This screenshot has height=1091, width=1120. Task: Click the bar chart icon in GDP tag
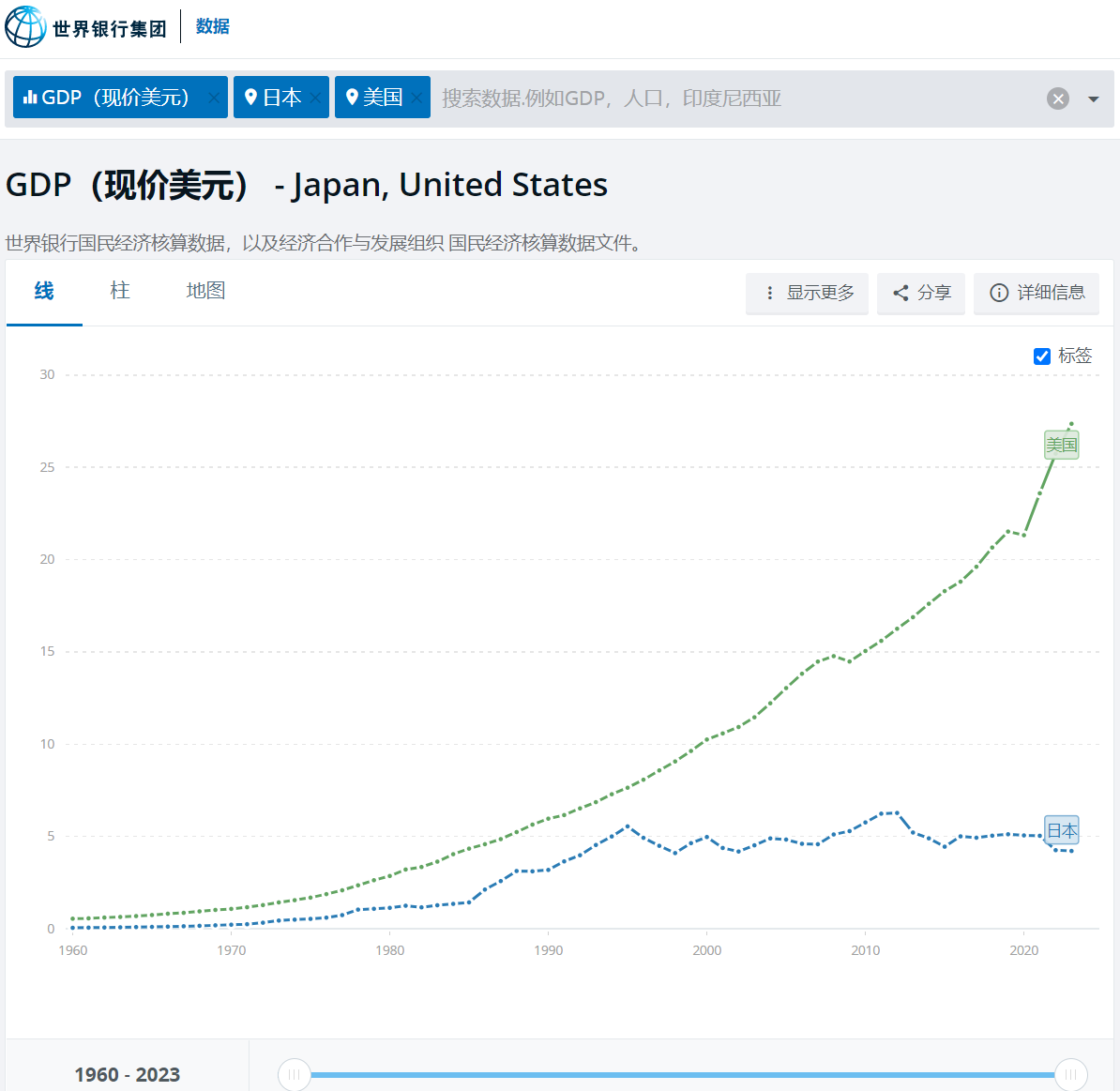click(30, 97)
